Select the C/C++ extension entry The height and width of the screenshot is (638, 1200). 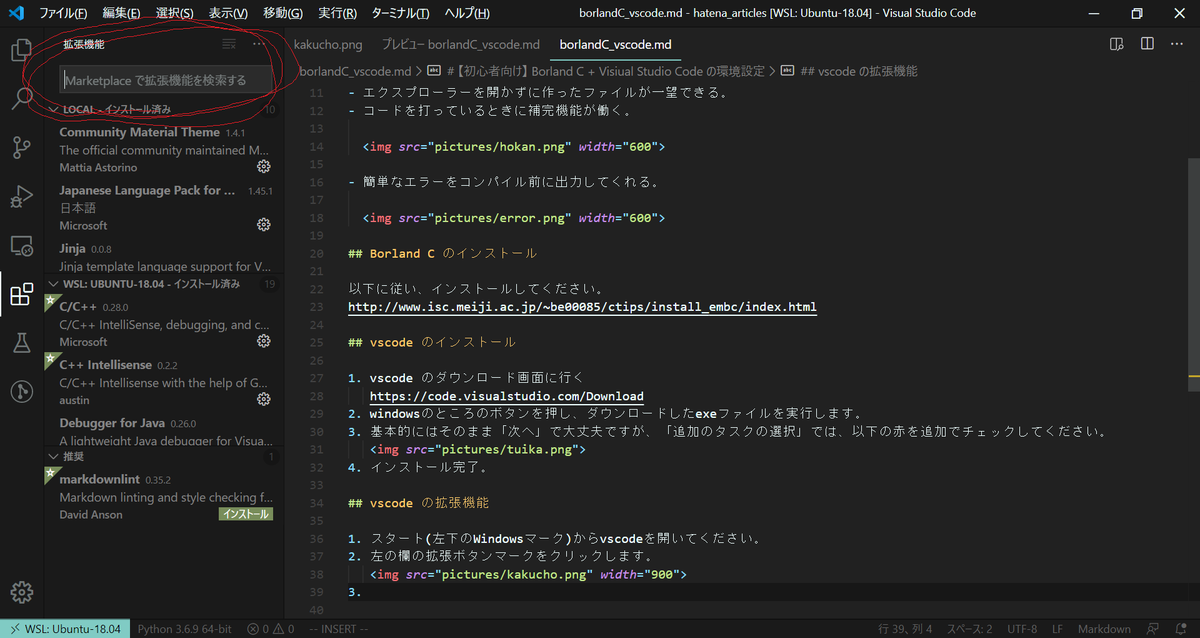point(165,324)
